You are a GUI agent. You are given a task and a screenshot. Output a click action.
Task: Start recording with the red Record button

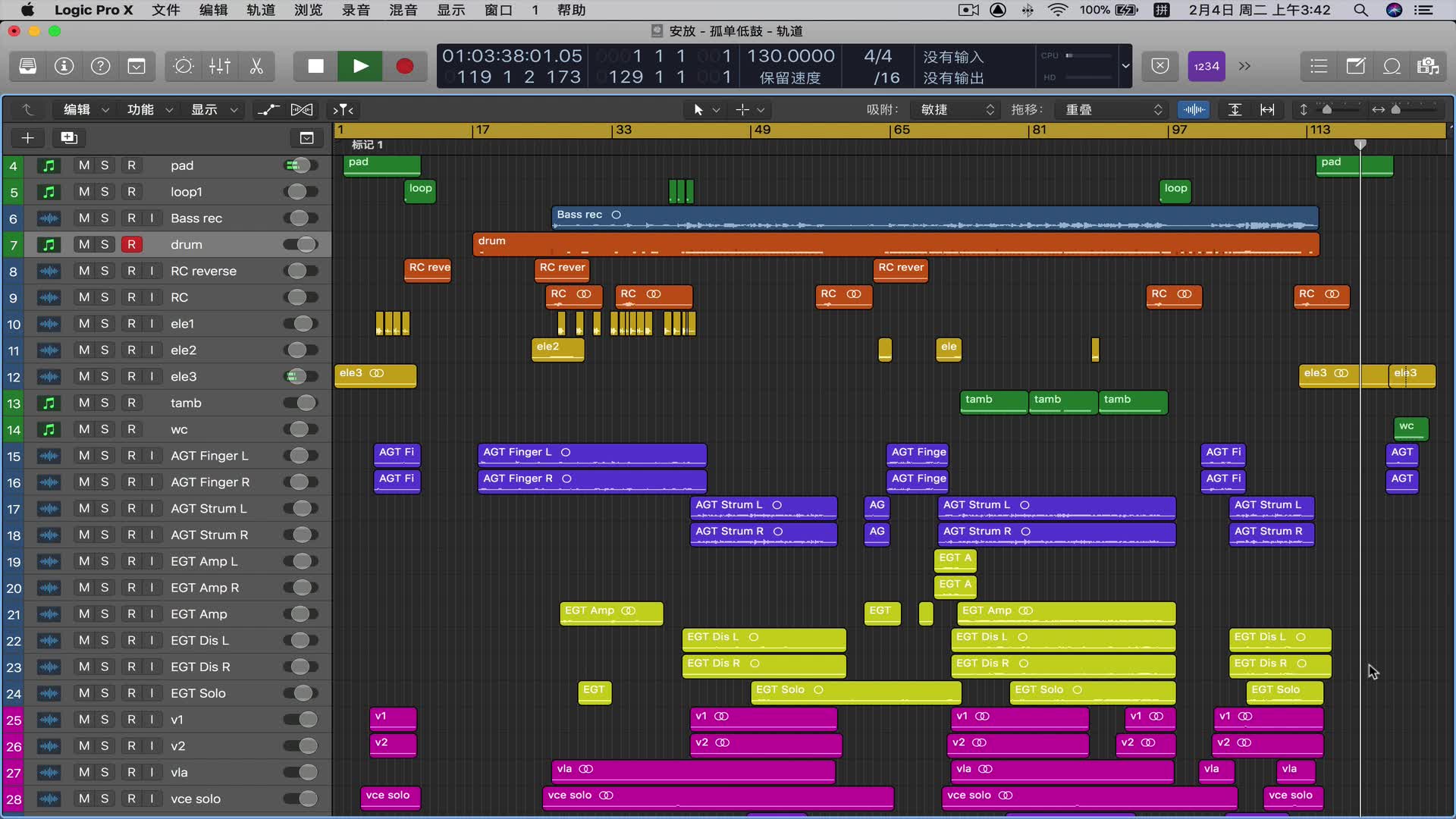click(x=405, y=66)
